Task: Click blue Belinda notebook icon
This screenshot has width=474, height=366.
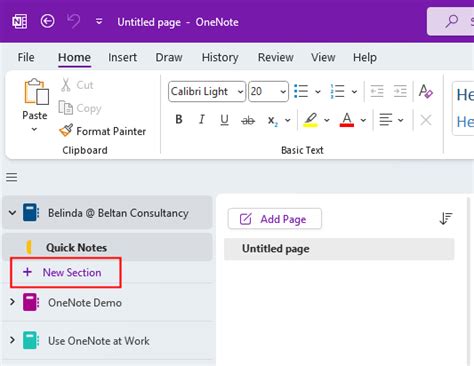Action: [31, 212]
